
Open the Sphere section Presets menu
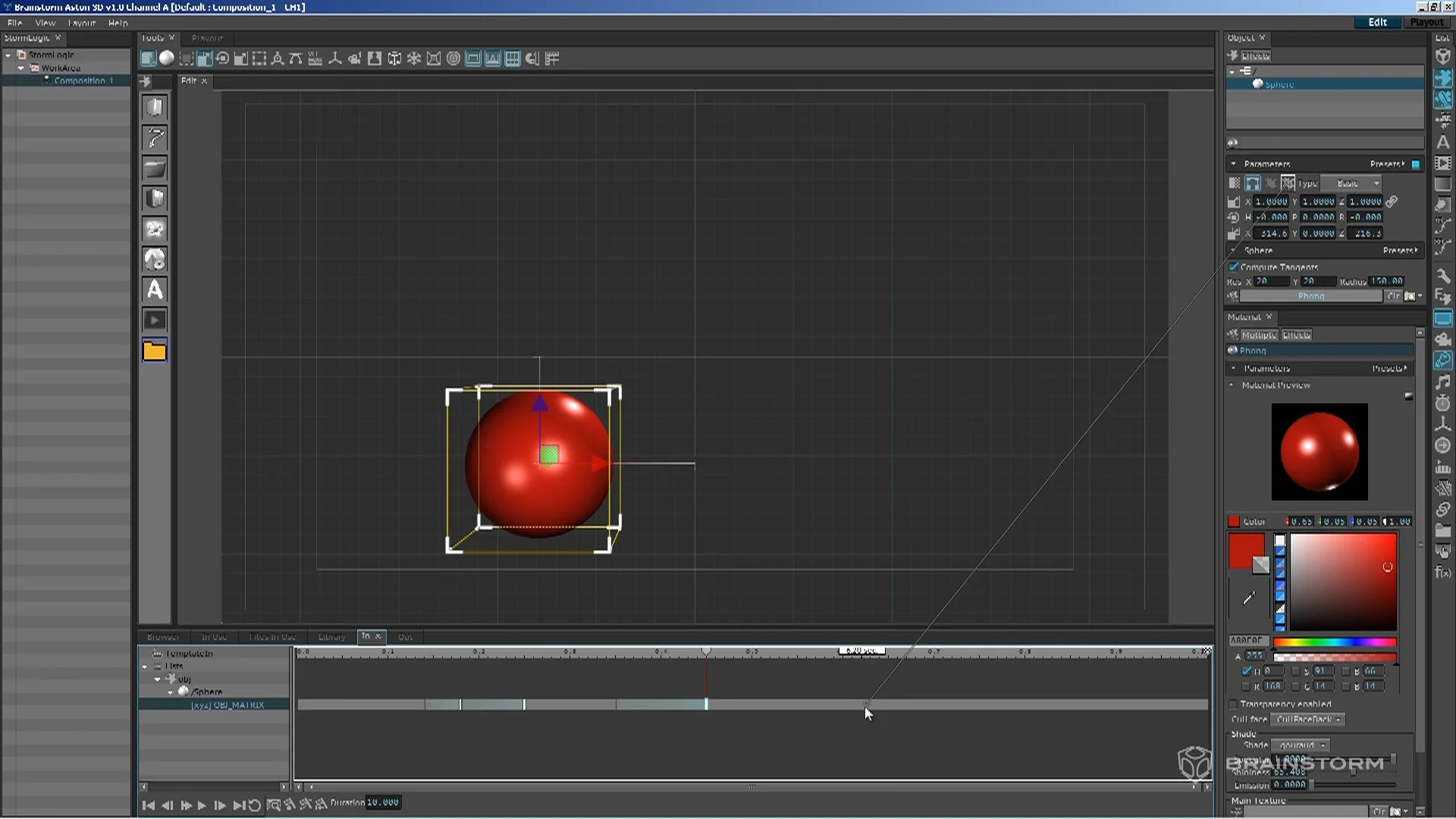click(1400, 250)
